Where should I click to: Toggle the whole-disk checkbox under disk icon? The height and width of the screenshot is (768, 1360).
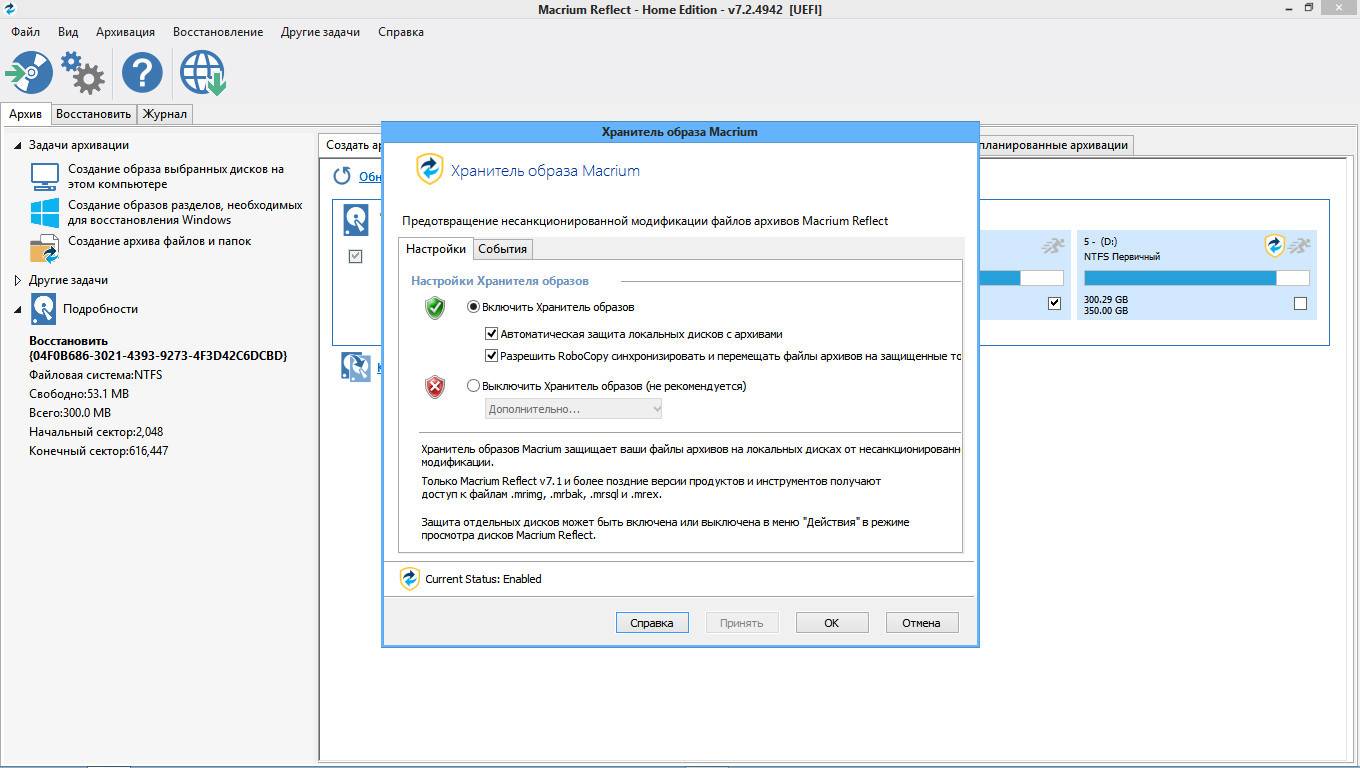[x=355, y=257]
